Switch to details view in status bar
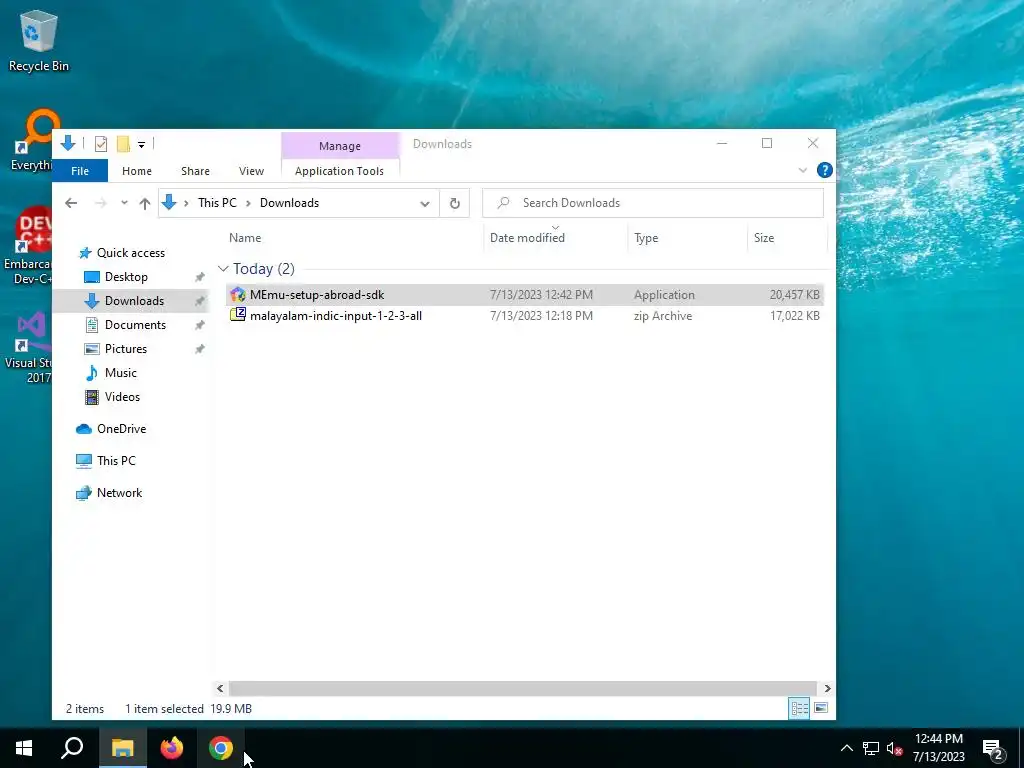The image size is (1024, 768). [799, 709]
